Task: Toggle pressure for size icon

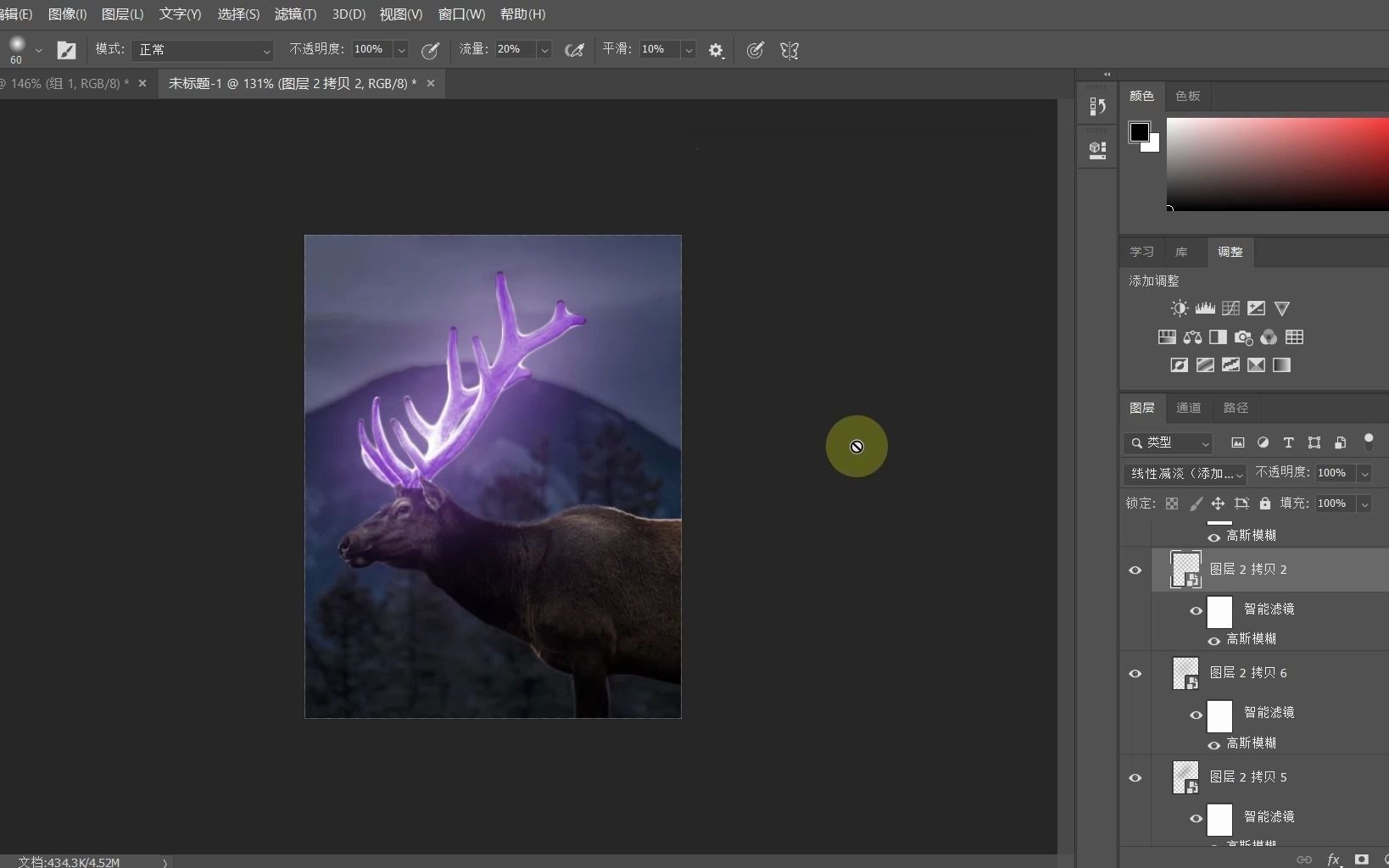Action: pos(755,50)
